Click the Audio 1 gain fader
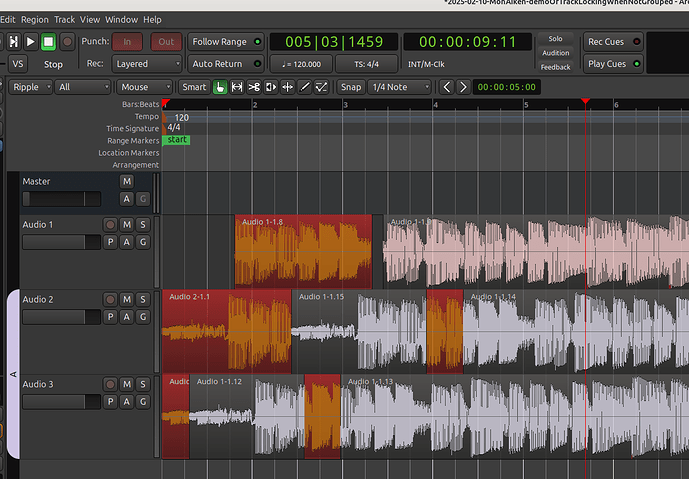Image resolution: width=689 pixels, height=479 pixels. (x=61, y=242)
